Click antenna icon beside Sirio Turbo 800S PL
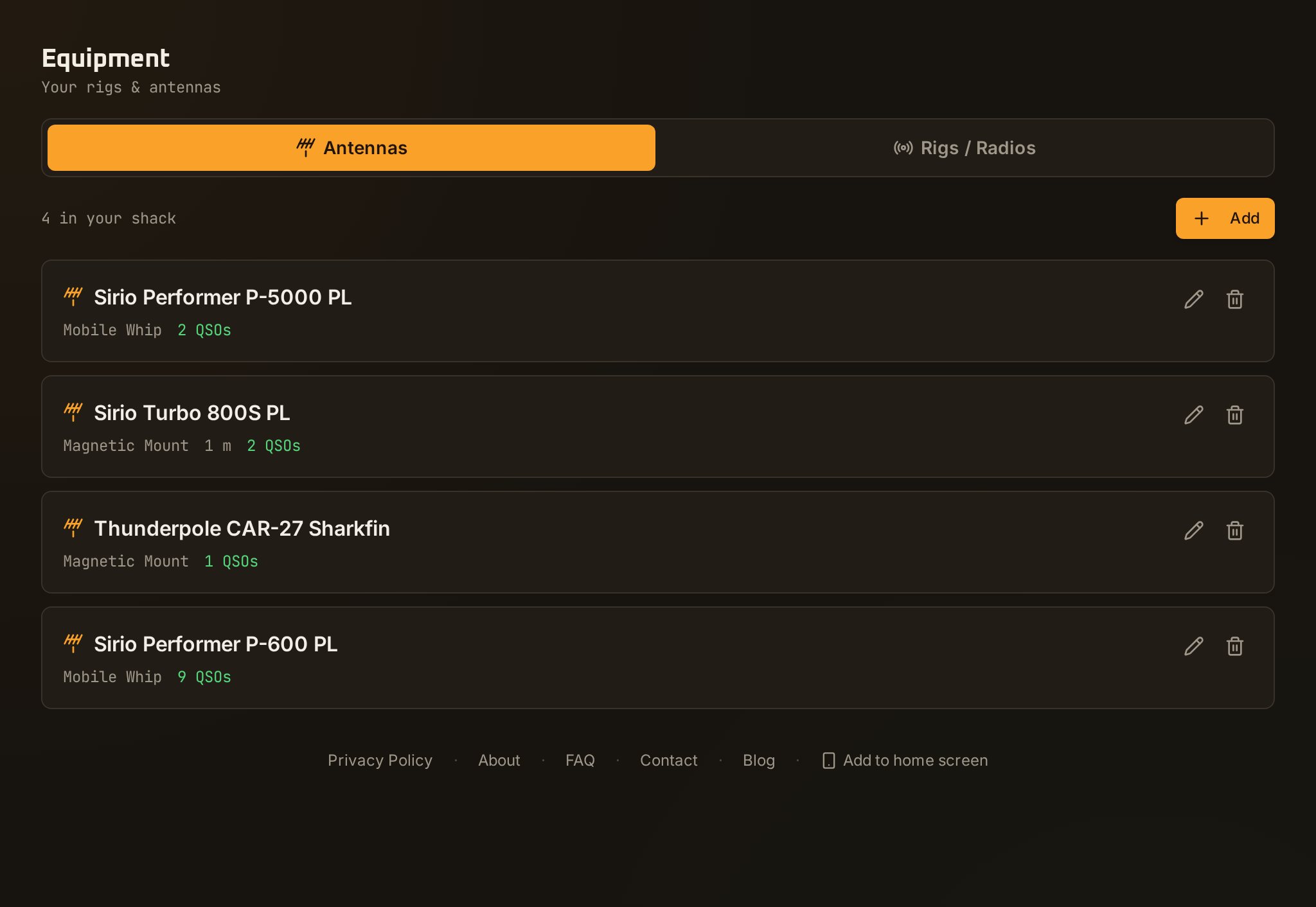Viewport: 1316px width, 907px height. pyautogui.click(x=73, y=412)
